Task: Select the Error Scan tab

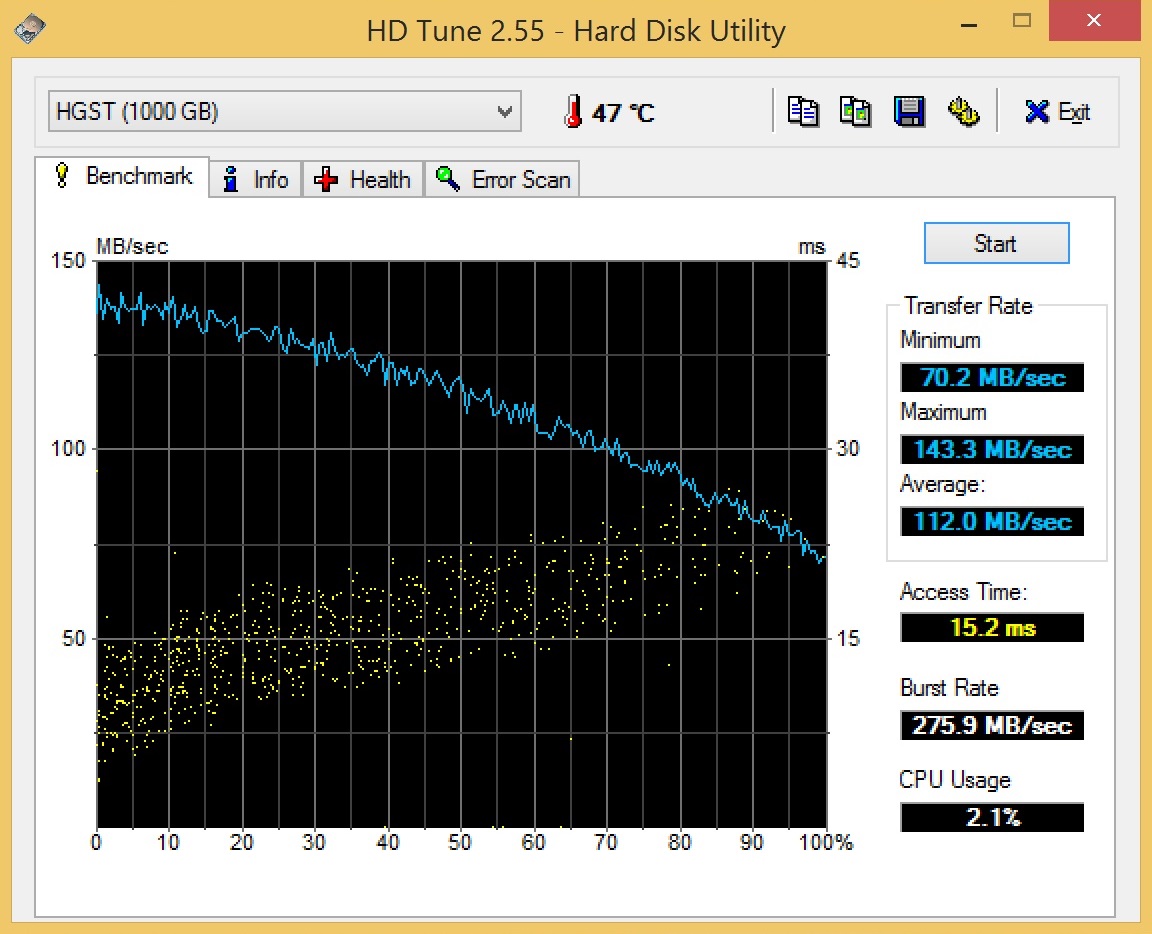Action: coord(504,180)
